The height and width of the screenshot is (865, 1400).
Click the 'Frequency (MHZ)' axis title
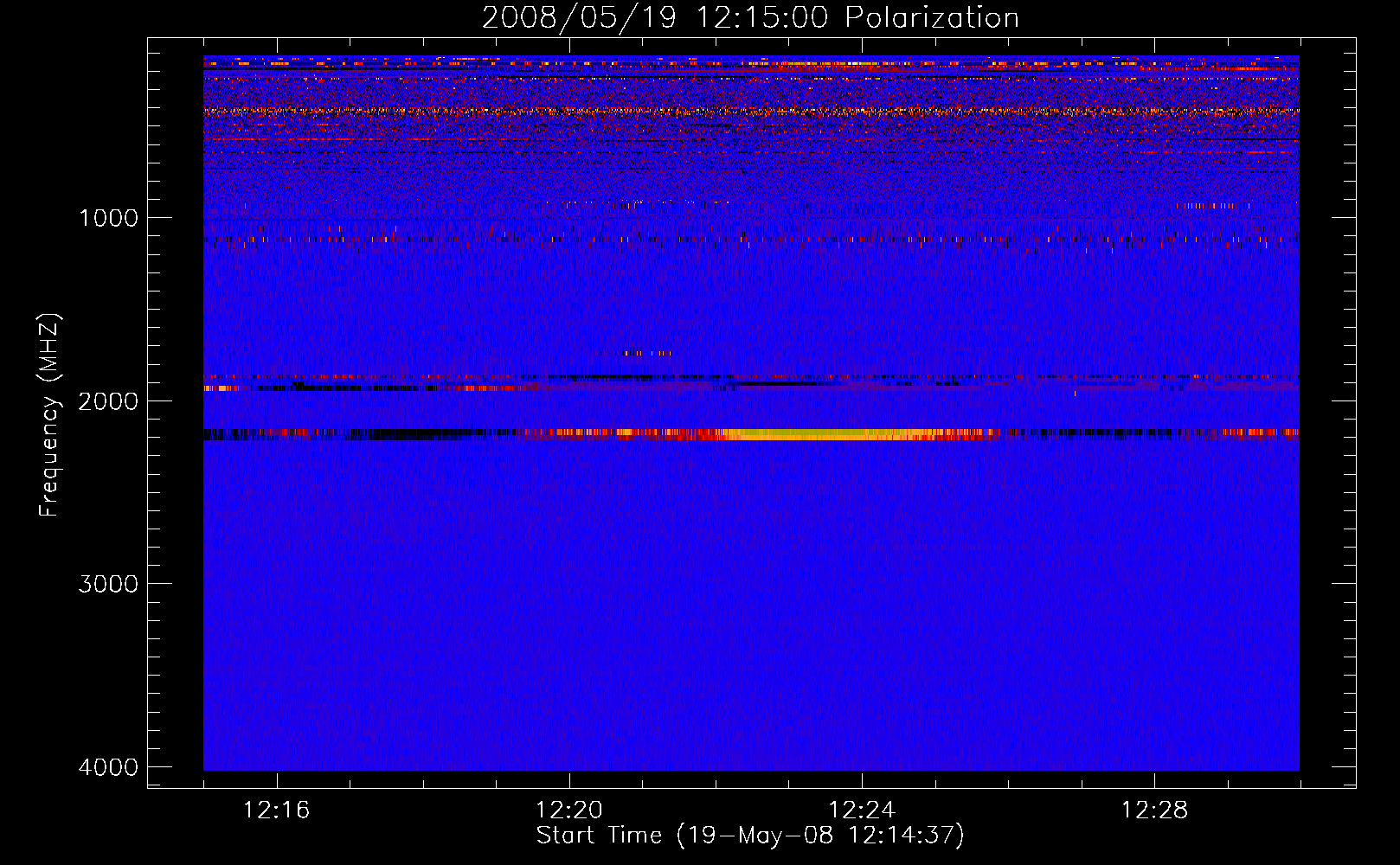[x=50, y=415]
